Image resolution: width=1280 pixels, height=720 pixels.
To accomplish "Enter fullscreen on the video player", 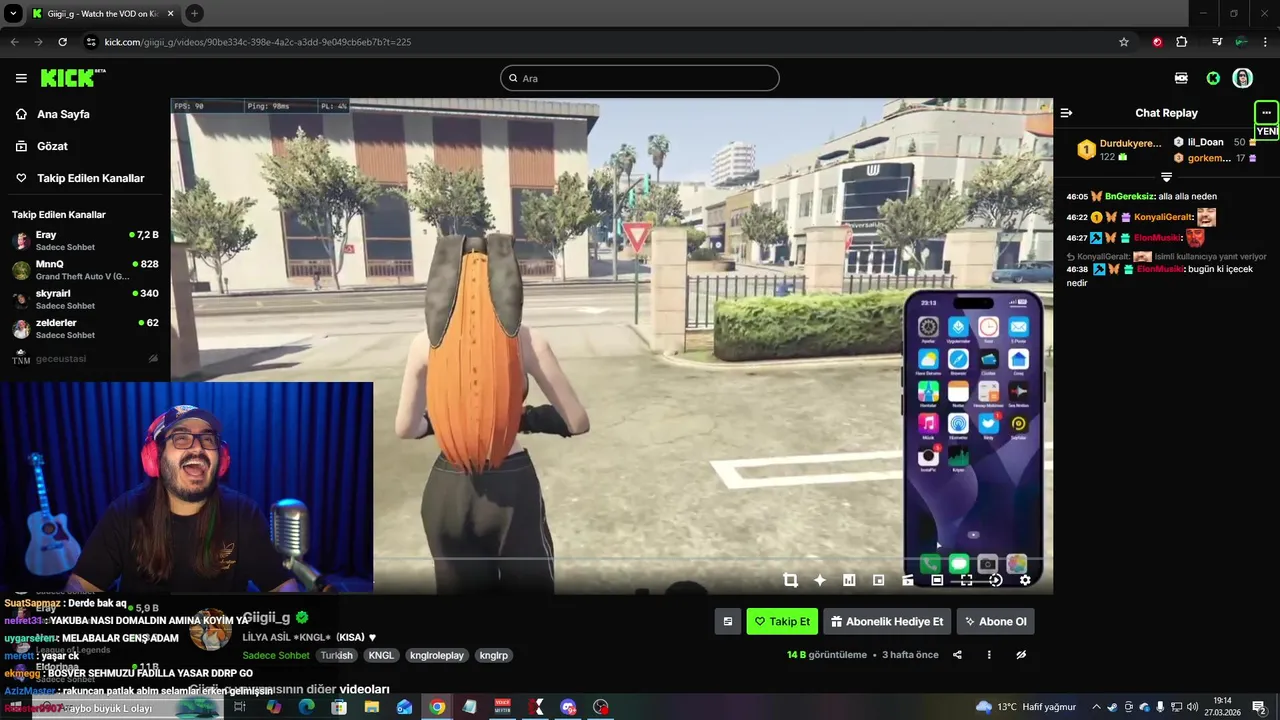I will pyautogui.click(x=966, y=580).
